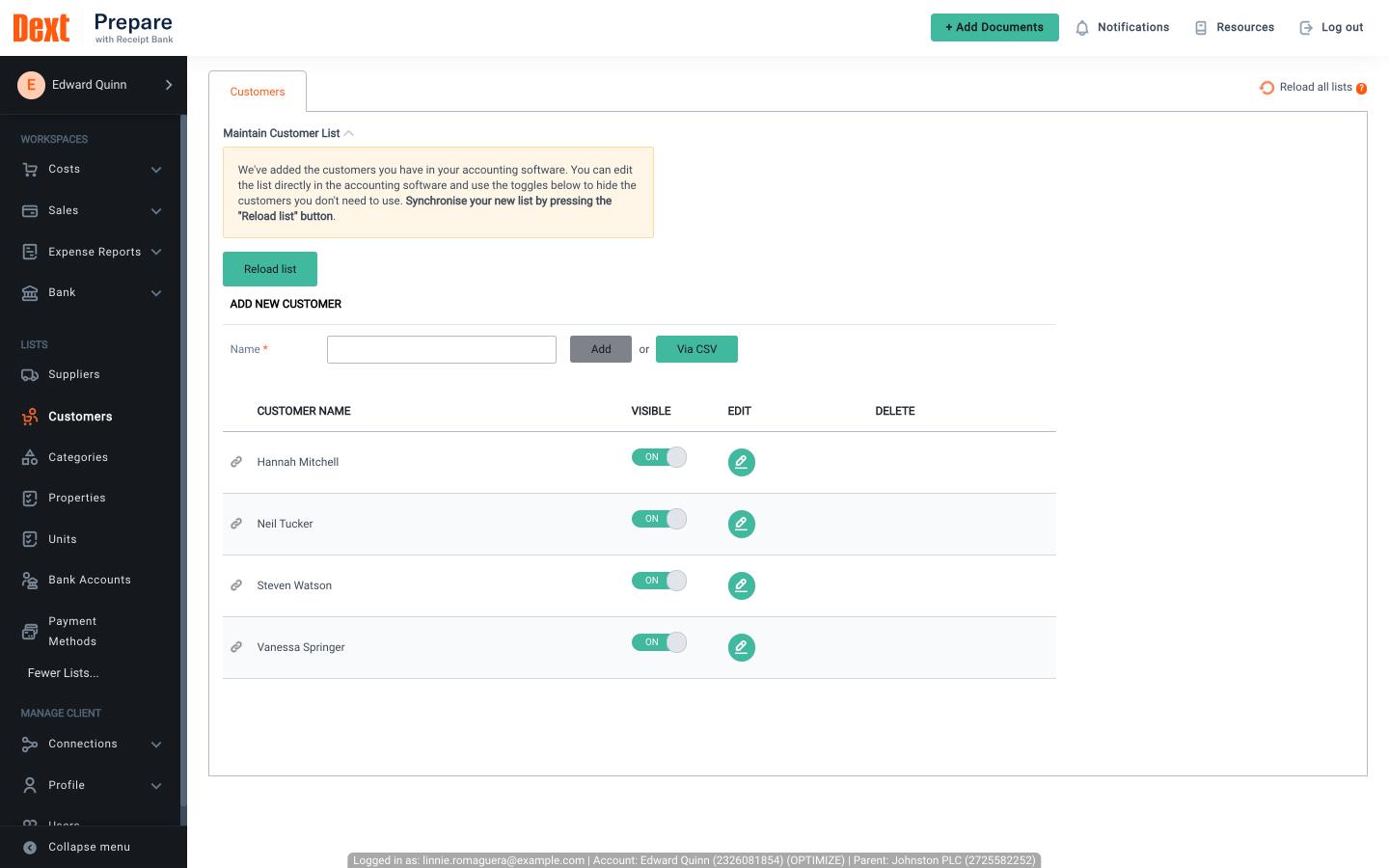
Task: Click the Name input field for new customer
Action: click(442, 349)
